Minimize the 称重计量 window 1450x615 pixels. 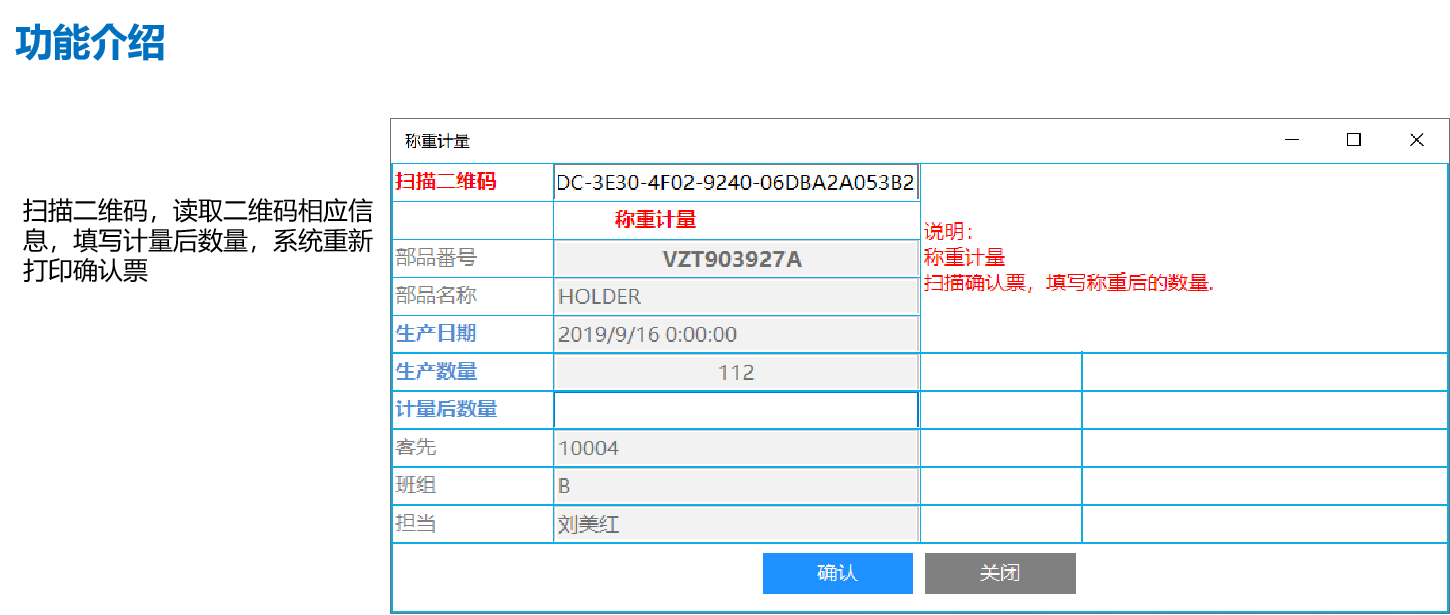[x=1292, y=141]
